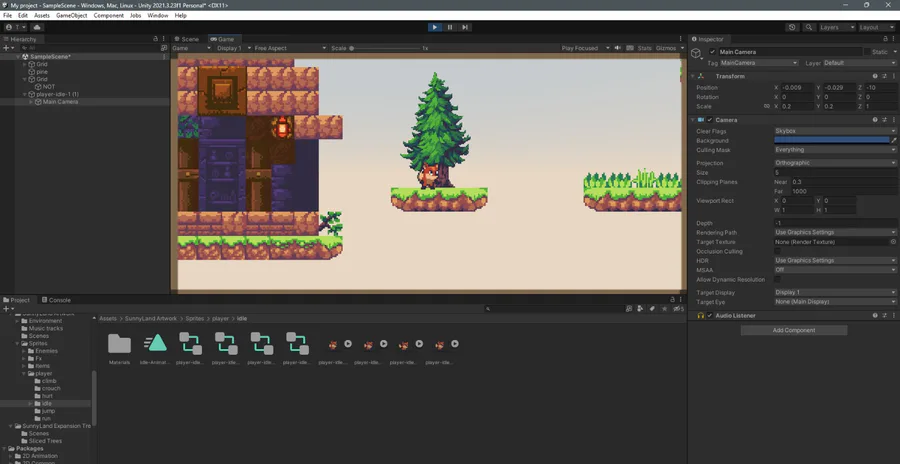
Task: Toggle the Mute Audio speaker icon
Action: click(x=618, y=48)
